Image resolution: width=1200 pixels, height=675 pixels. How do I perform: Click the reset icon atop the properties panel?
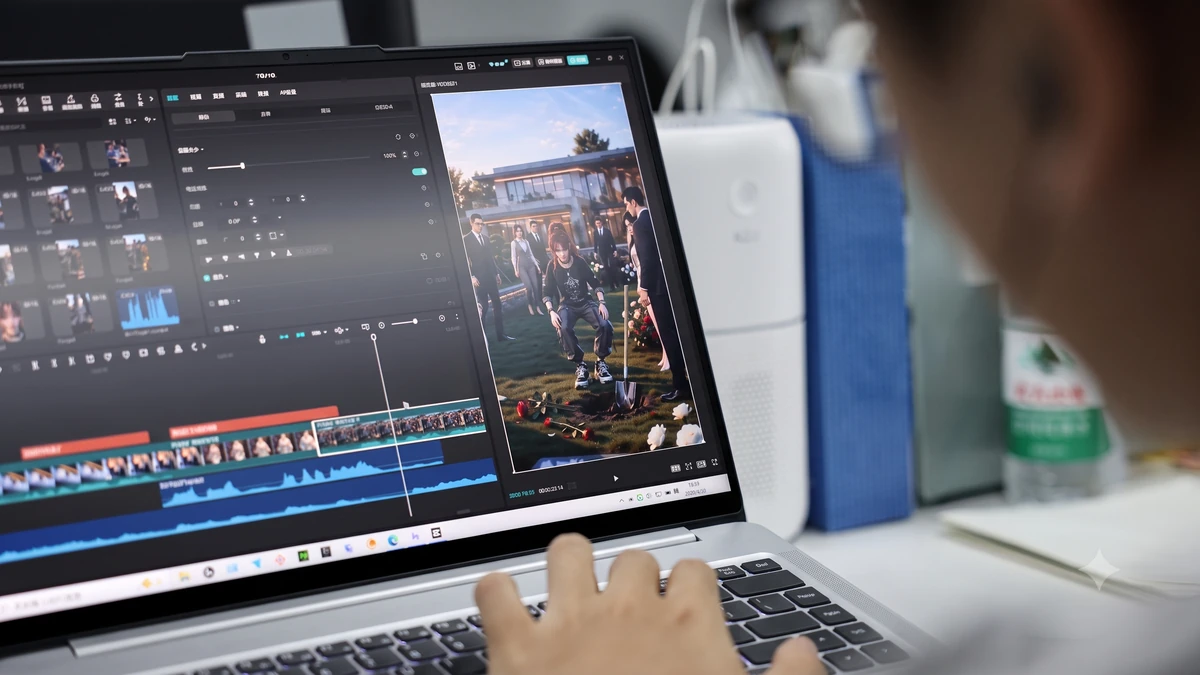(397, 135)
